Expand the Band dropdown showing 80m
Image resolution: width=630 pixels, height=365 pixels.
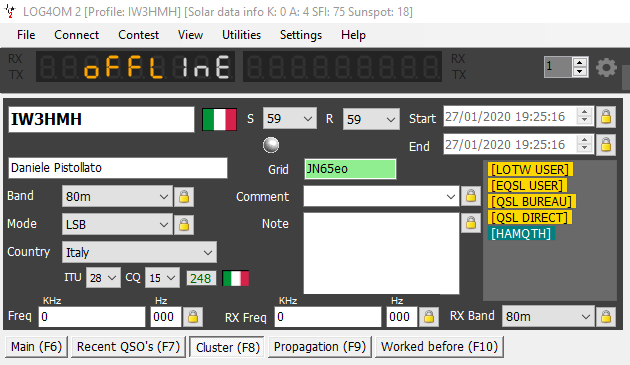click(x=117, y=197)
